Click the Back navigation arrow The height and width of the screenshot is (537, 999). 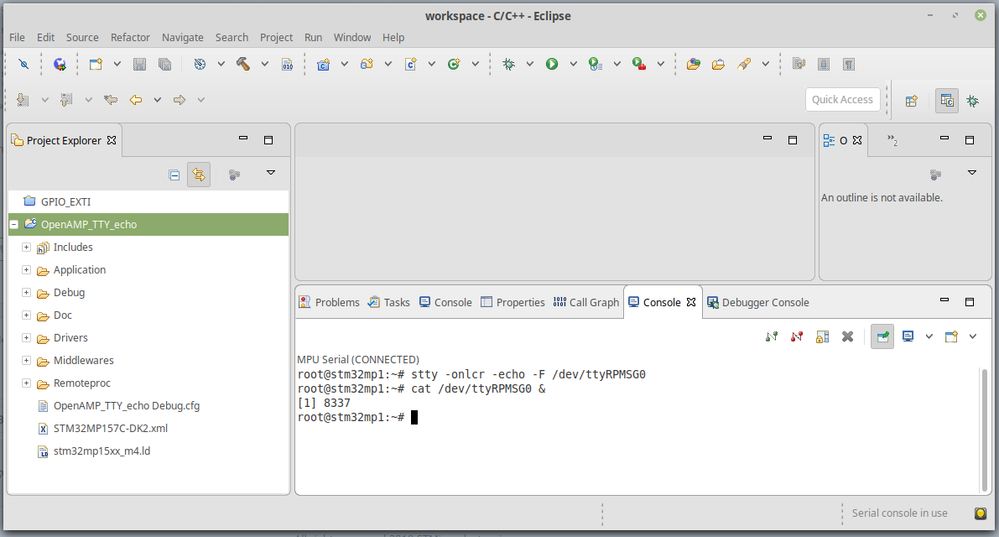click(x=136, y=99)
